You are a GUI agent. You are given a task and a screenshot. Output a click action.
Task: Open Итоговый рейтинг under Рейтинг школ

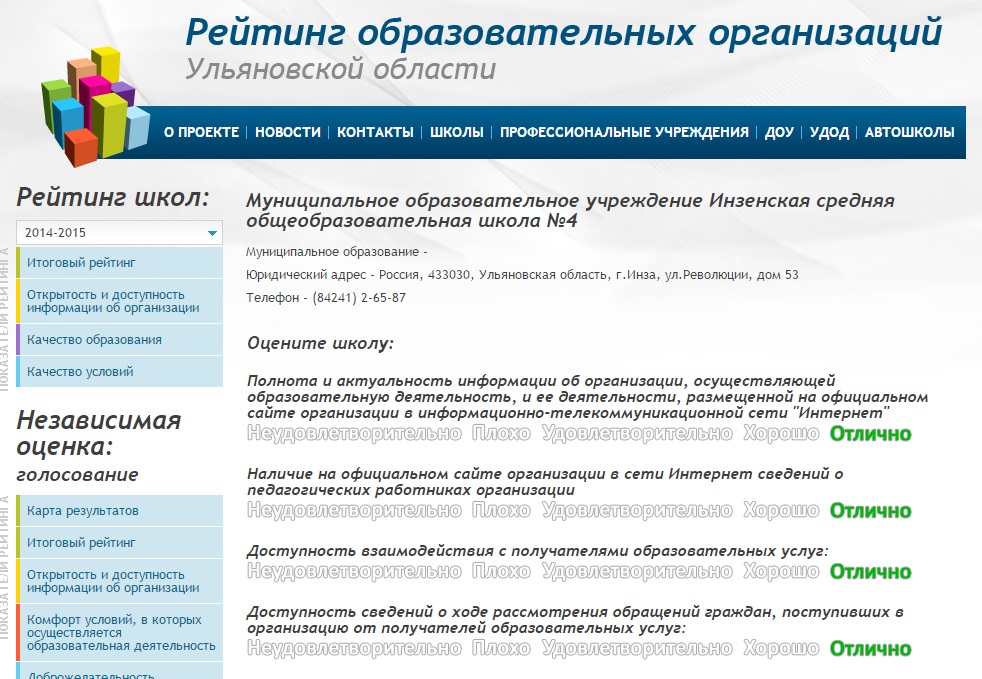click(120, 262)
